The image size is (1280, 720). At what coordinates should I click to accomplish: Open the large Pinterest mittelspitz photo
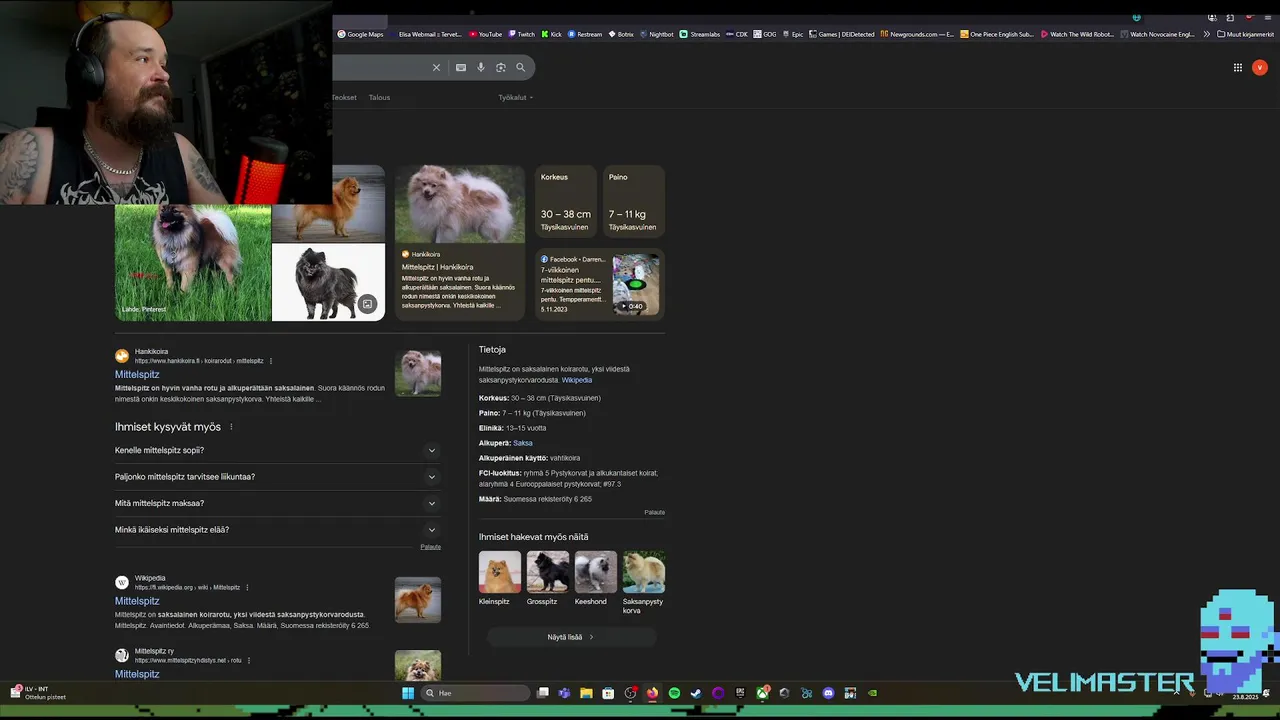pyautogui.click(x=193, y=262)
